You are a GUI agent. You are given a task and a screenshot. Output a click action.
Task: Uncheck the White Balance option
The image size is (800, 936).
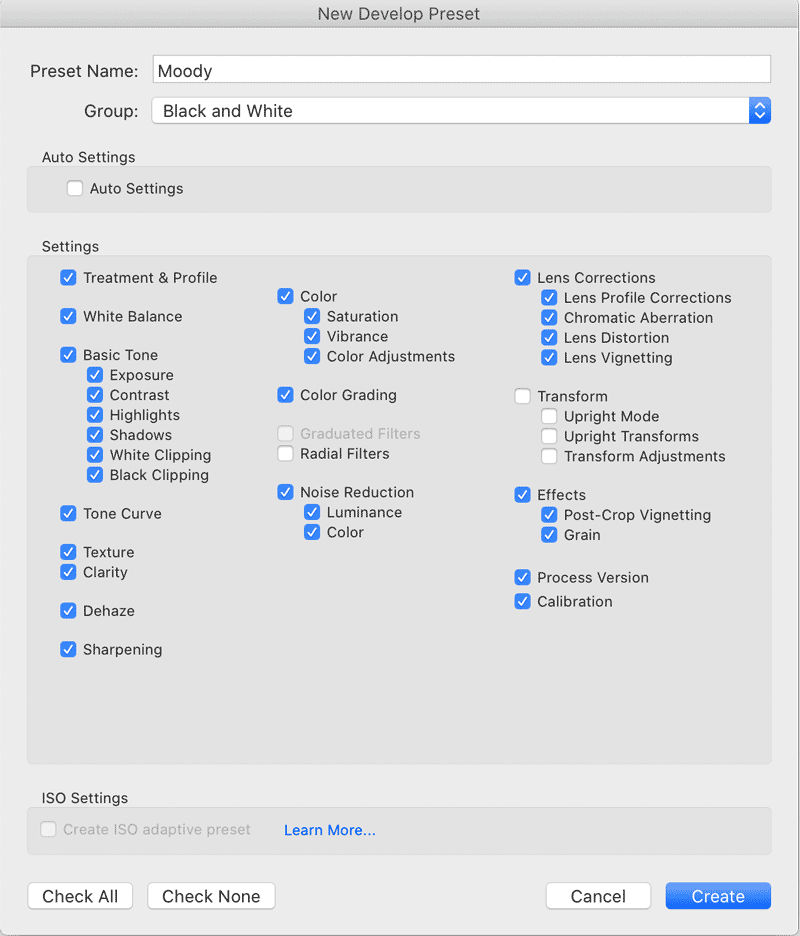click(x=68, y=316)
